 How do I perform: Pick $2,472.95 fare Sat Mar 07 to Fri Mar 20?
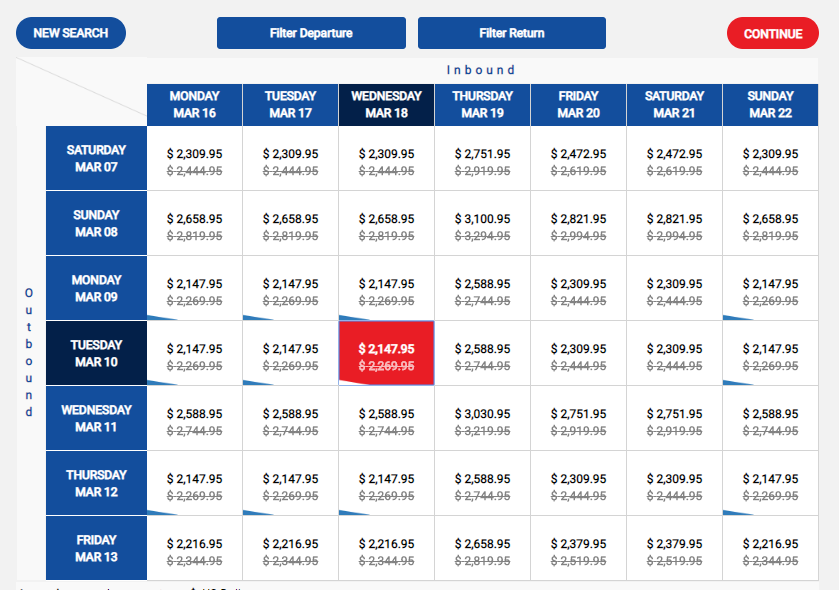click(578, 158)
